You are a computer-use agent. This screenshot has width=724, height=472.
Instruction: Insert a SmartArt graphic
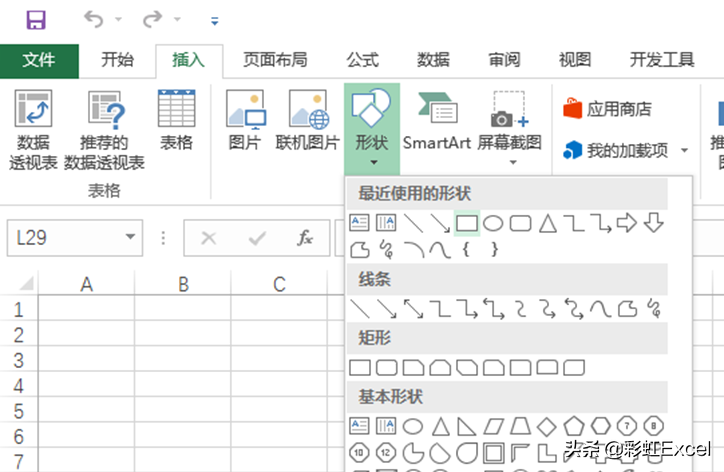coord(437,121)
